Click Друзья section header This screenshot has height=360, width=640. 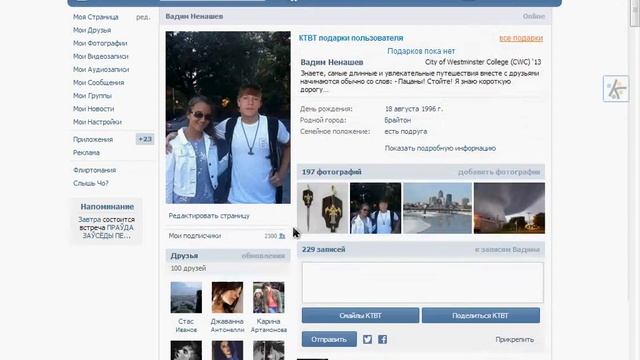pyautogui.click(x=184, y=256)
